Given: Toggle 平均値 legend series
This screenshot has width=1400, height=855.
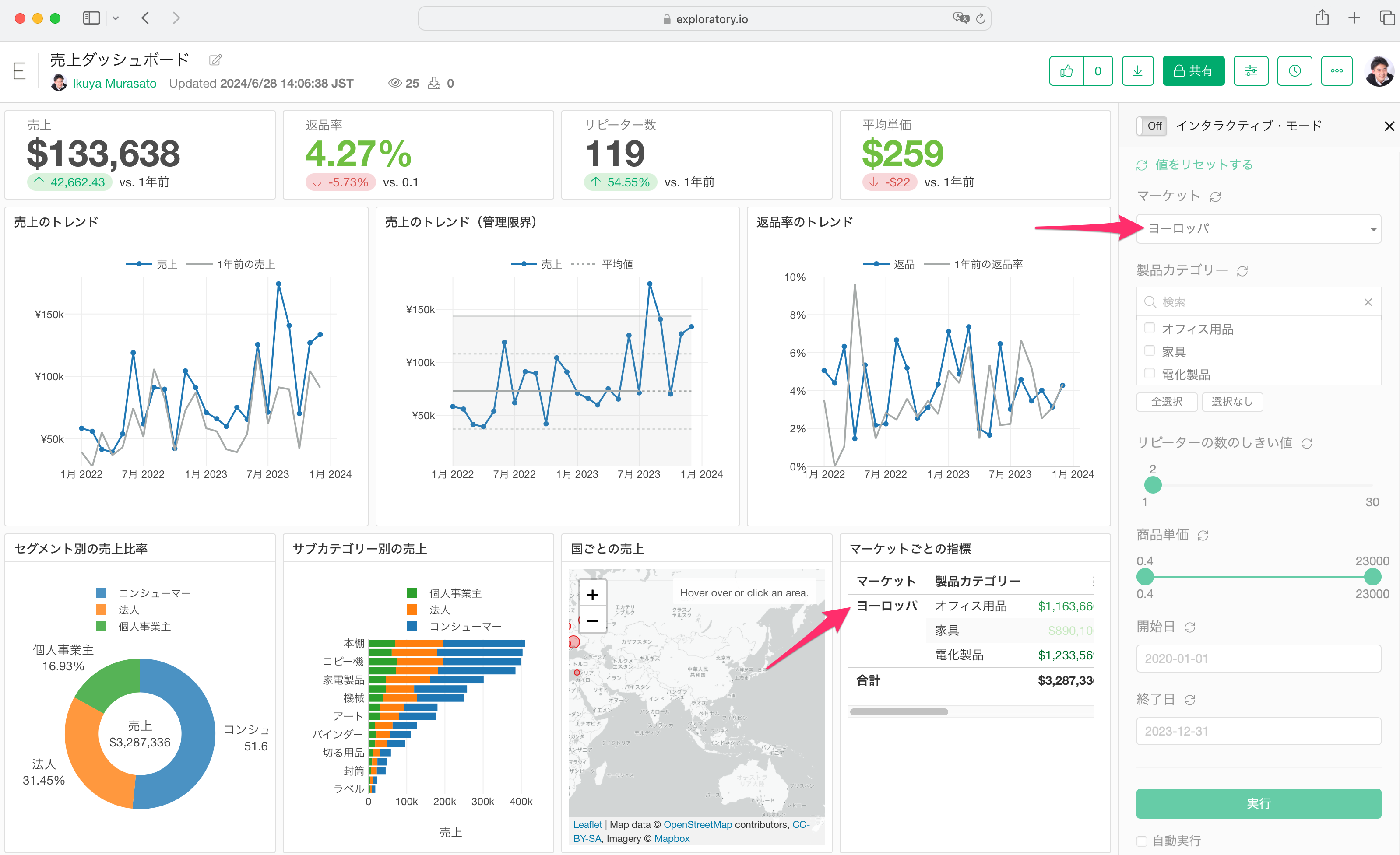Looking at the screenshot, I should (602, 265).
